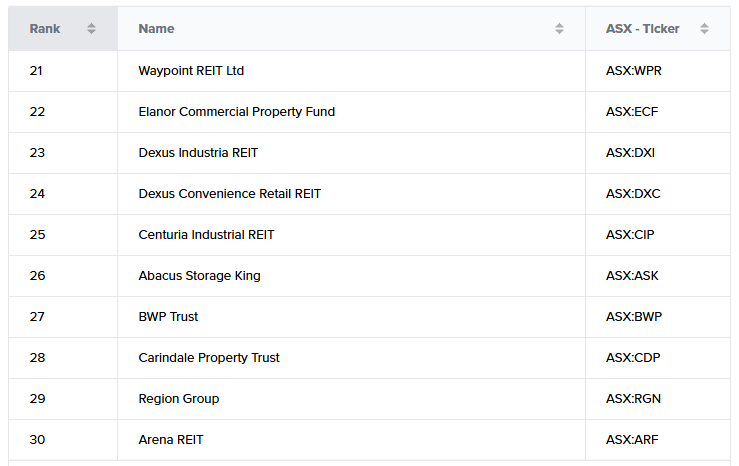The image size is (739, 466).
Task: Click the Rank column sort icon
Action: [x=92, y=29]
